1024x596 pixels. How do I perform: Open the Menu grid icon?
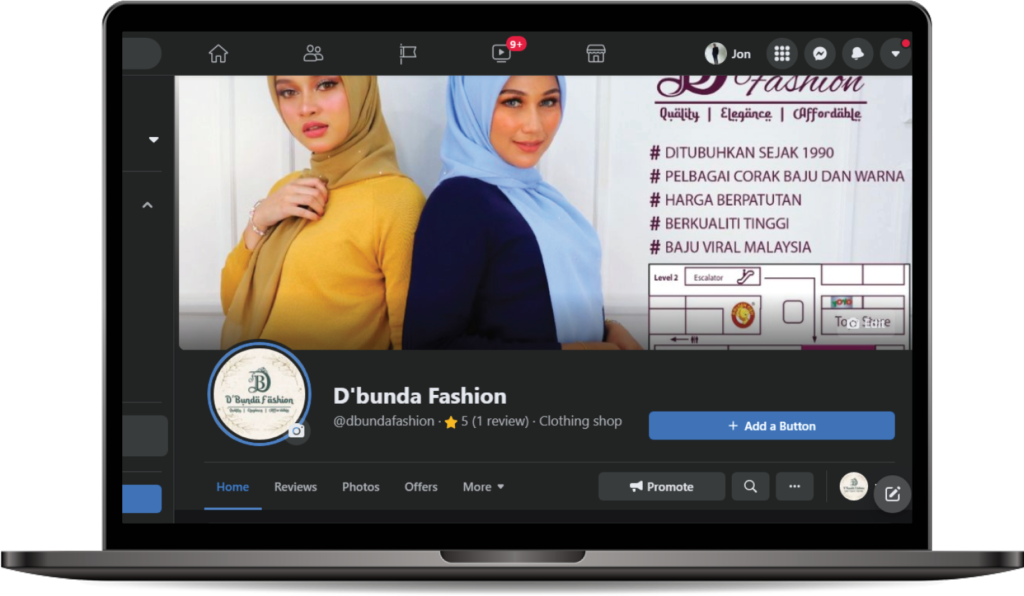coord(781,53)
